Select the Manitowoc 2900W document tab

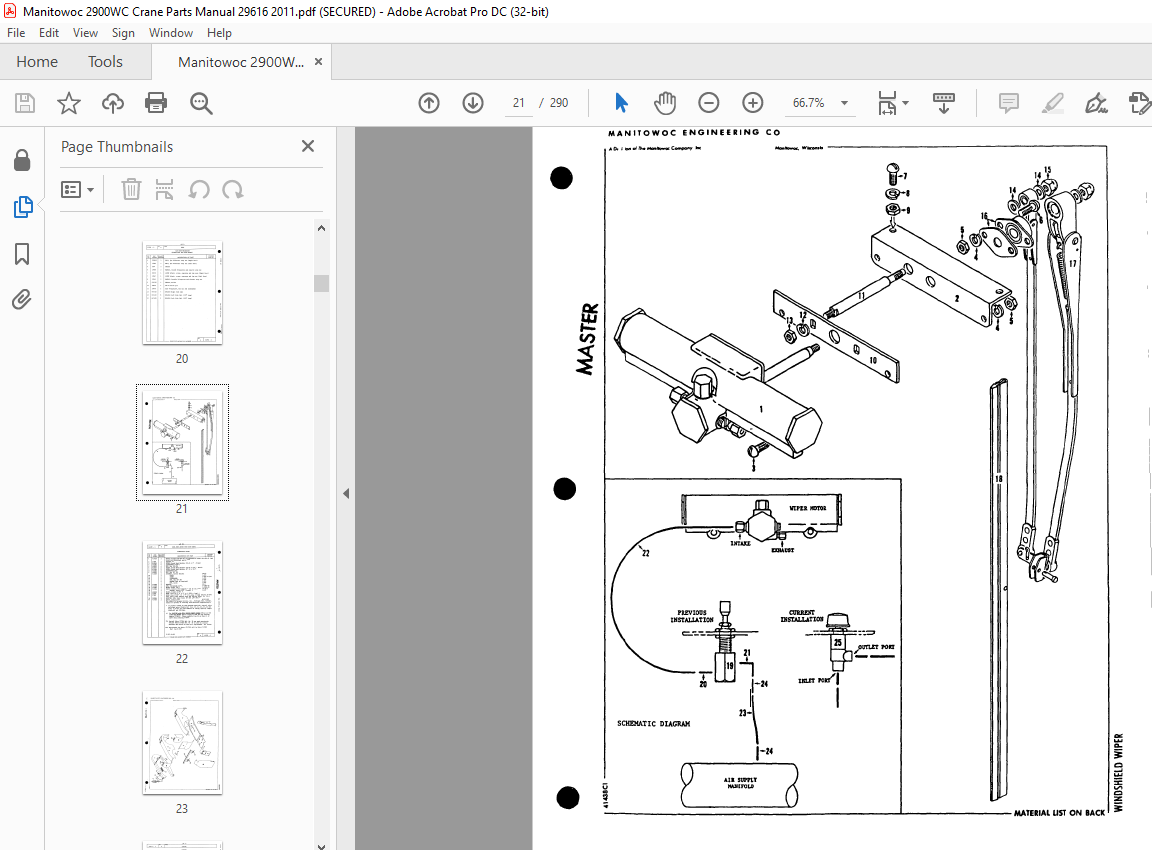[240, 62]
